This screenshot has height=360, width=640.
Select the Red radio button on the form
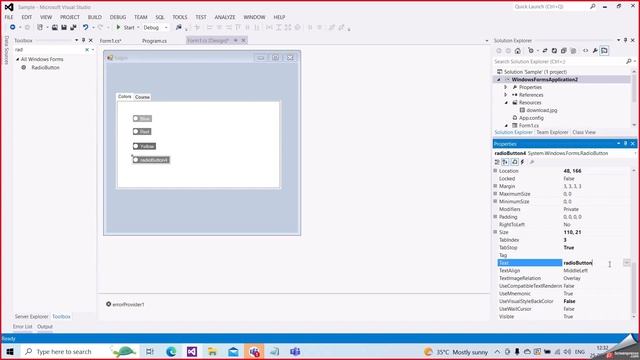[142, 131]
